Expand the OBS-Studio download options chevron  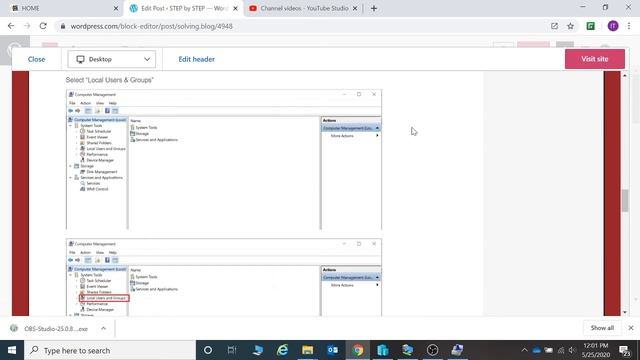pos(103,328)
